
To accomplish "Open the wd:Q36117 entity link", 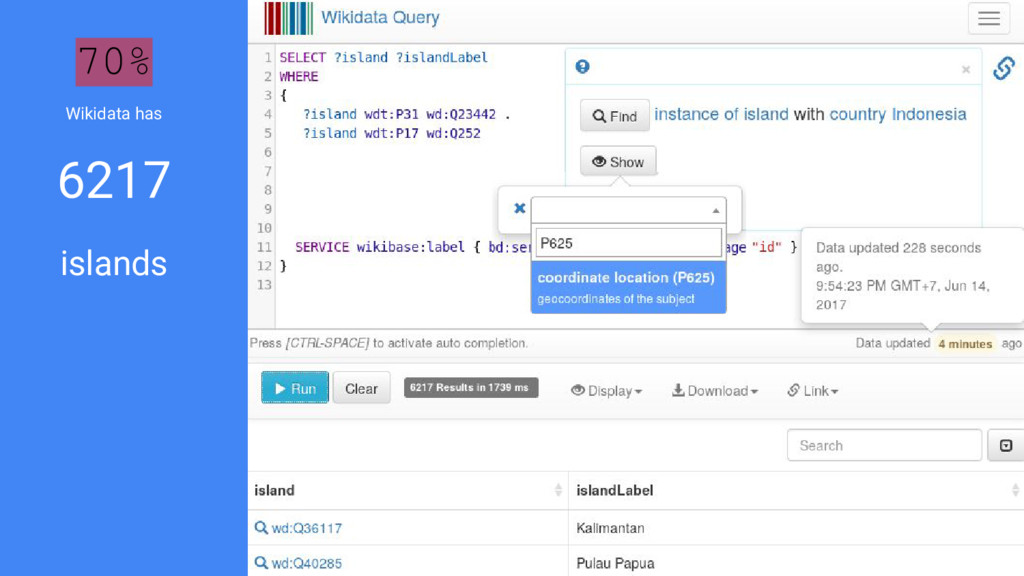I will click(x=306, y=528).
